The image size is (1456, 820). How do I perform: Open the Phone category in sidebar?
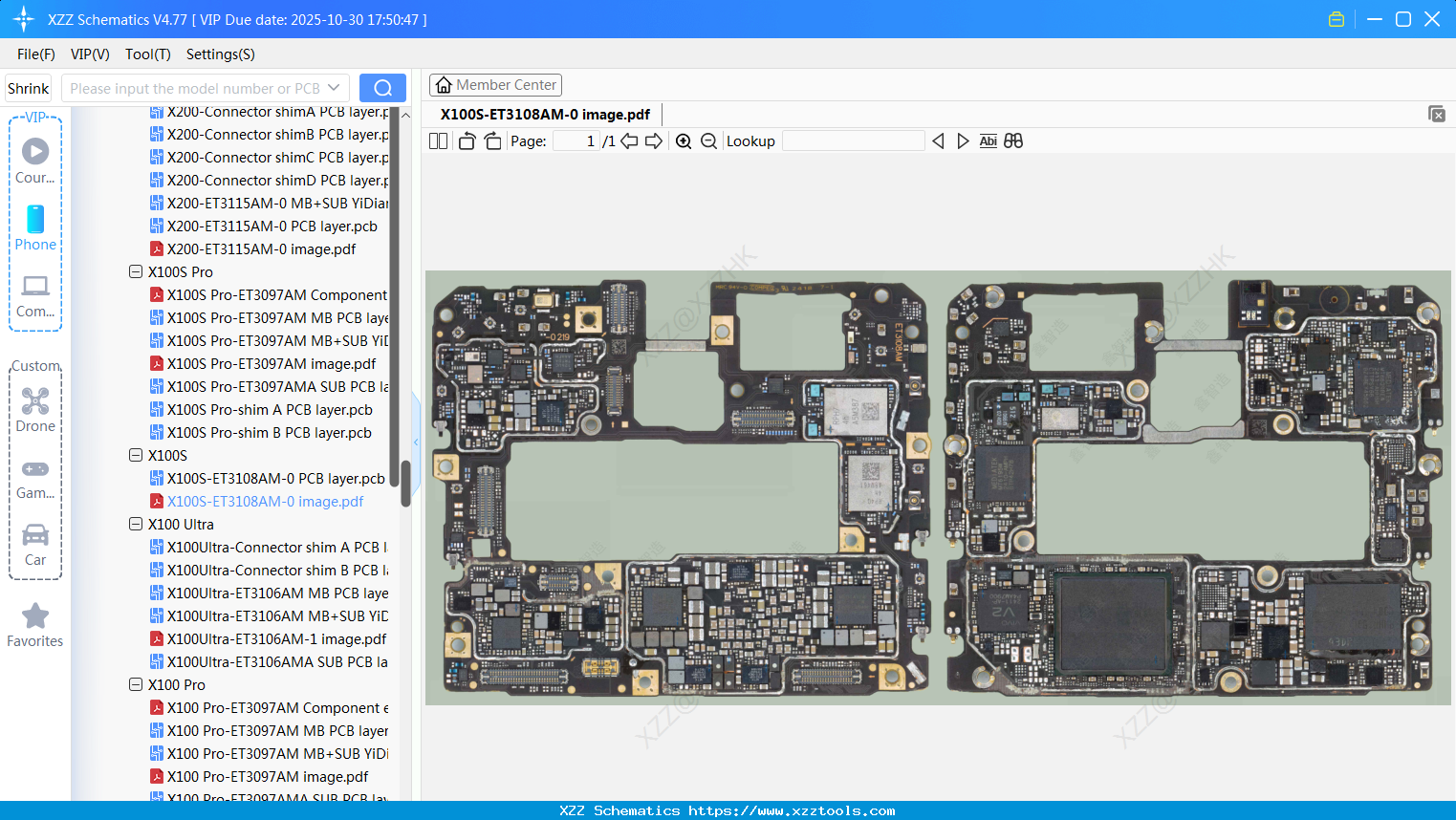pos(35,227)
